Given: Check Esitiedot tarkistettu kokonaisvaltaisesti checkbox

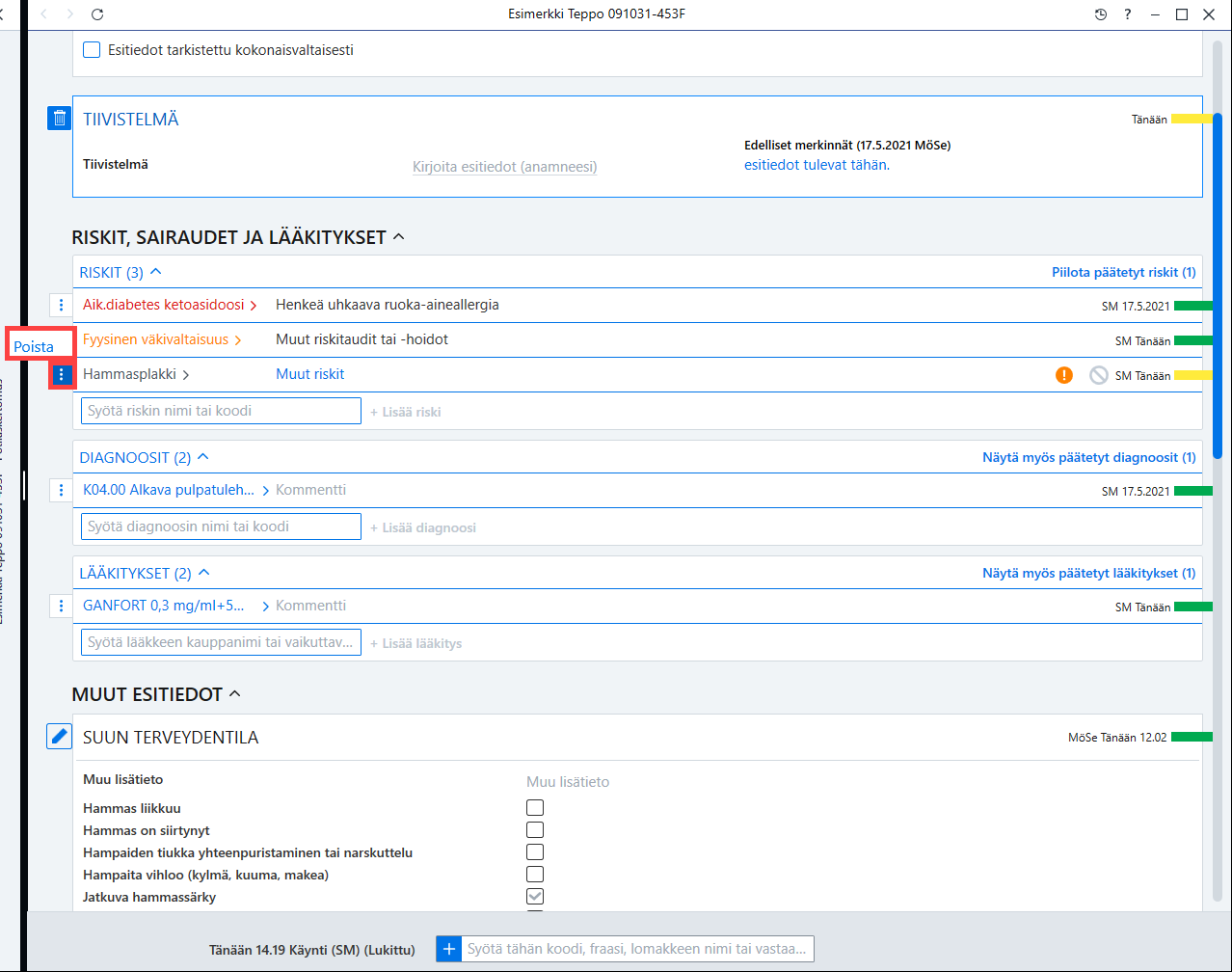Looking at the screenshot, I should click(x=92, y=50).
